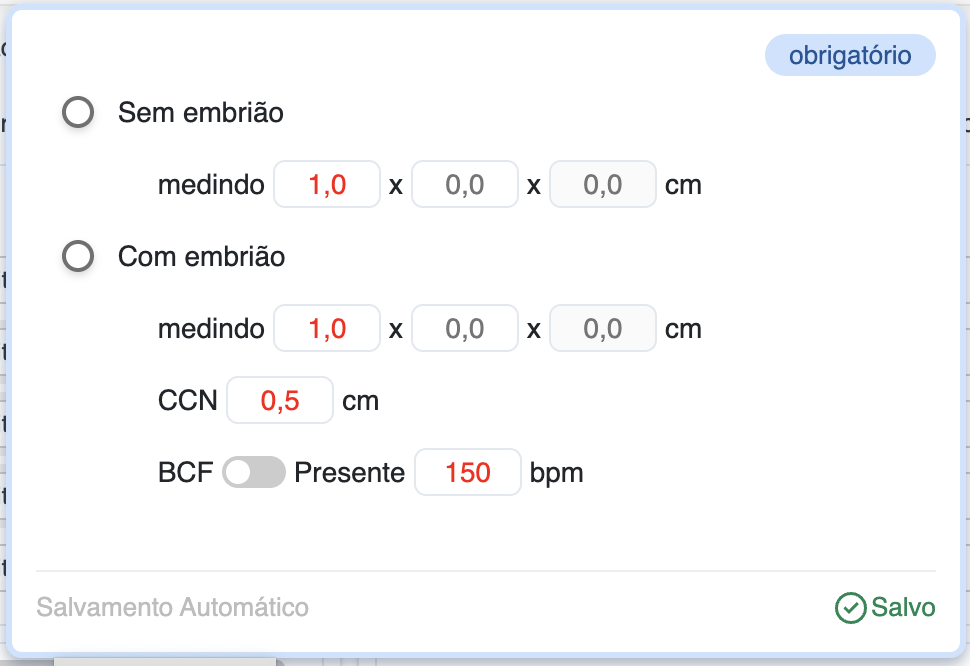The width and height of the screenshot is (970, 666).
Task: Select the "Sem embrião" radio button
Action: pyautogui.click(x=78, y=113)
